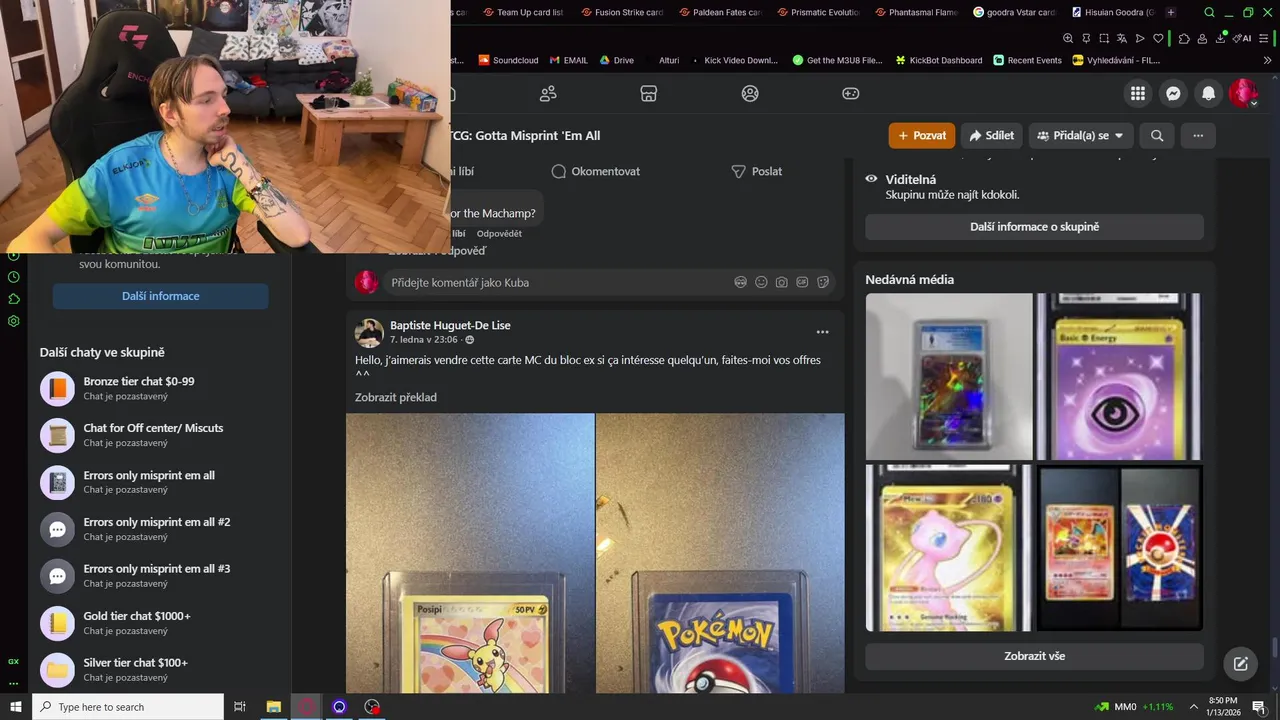Open the browser extensions cube icon
The image size is (1280, 720).
(x=1184, y=38)
